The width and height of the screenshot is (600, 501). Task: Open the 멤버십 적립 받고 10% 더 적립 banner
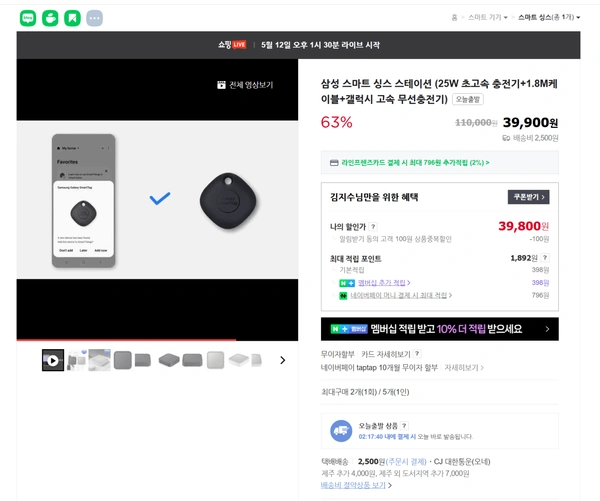point(440,329)
